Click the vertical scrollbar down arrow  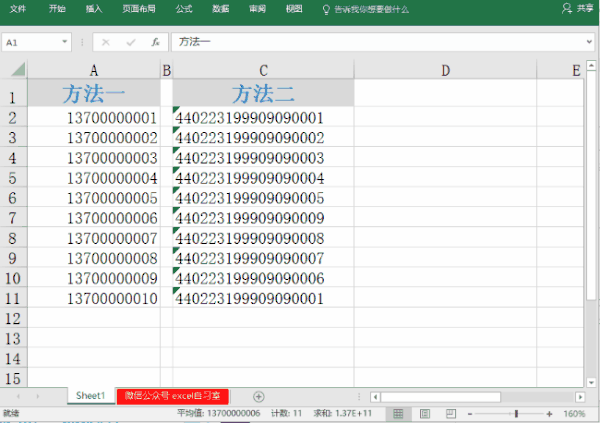(591, 382)
